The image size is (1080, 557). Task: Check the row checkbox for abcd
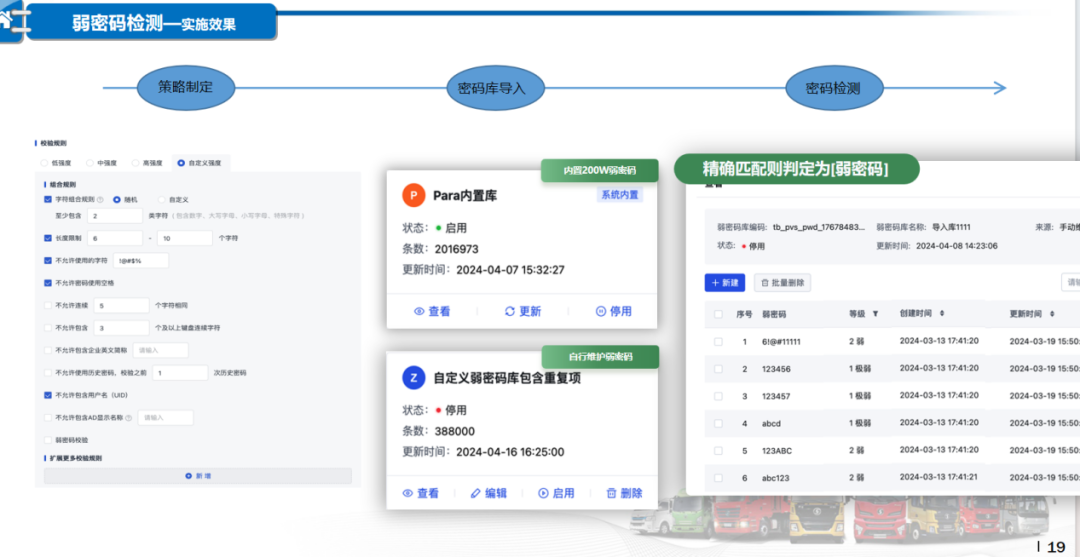[718, 423]
